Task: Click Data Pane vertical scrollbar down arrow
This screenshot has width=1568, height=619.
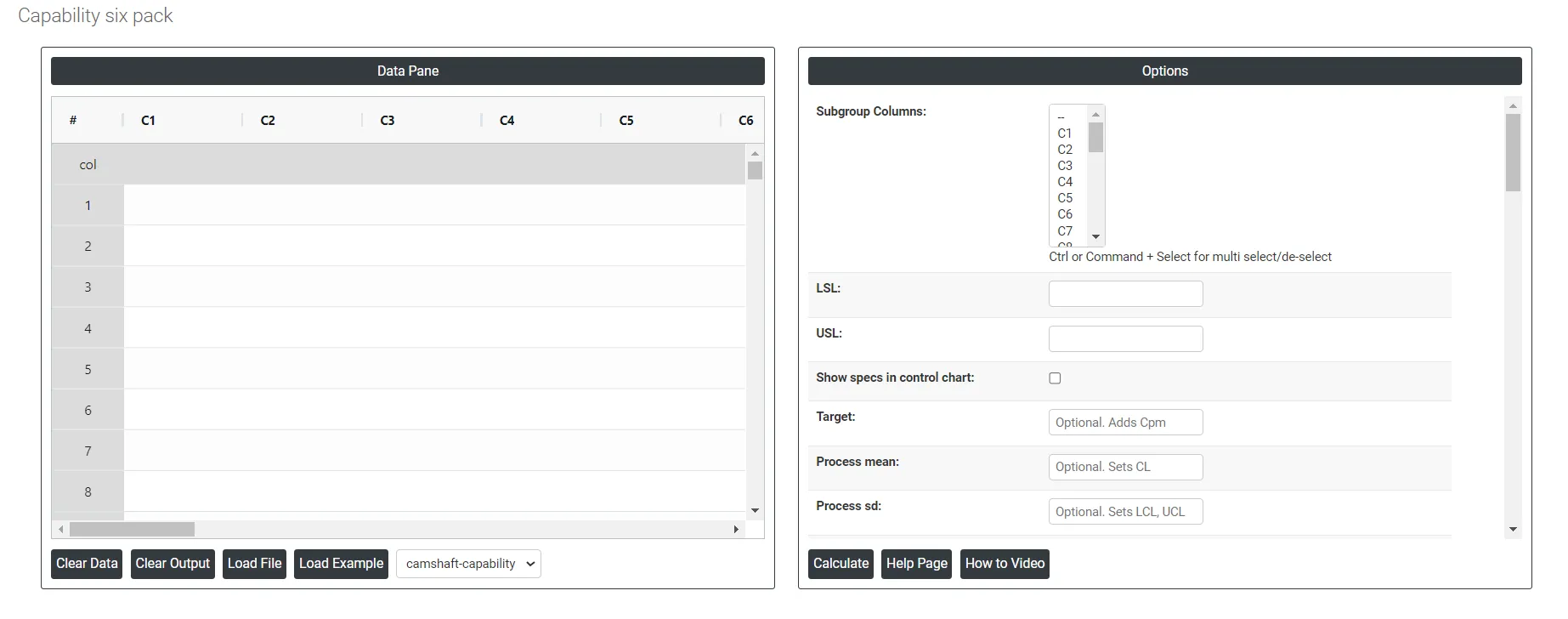Action: (755, 511)
